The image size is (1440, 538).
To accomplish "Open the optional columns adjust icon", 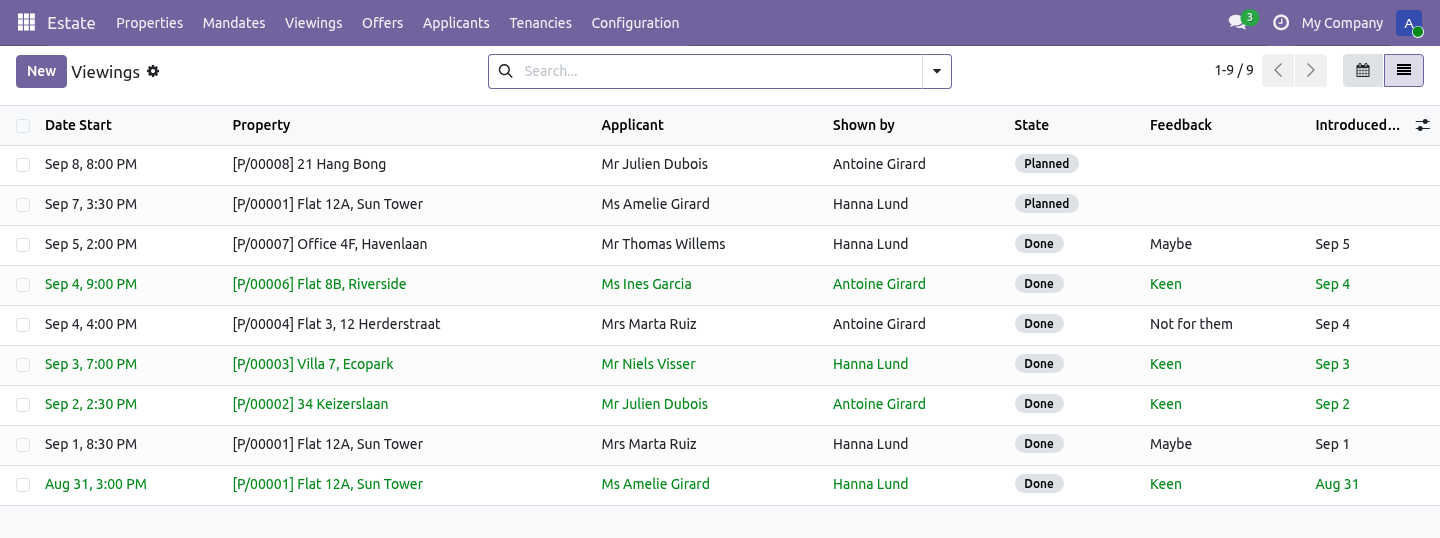I will click(x=1422, y=125).
